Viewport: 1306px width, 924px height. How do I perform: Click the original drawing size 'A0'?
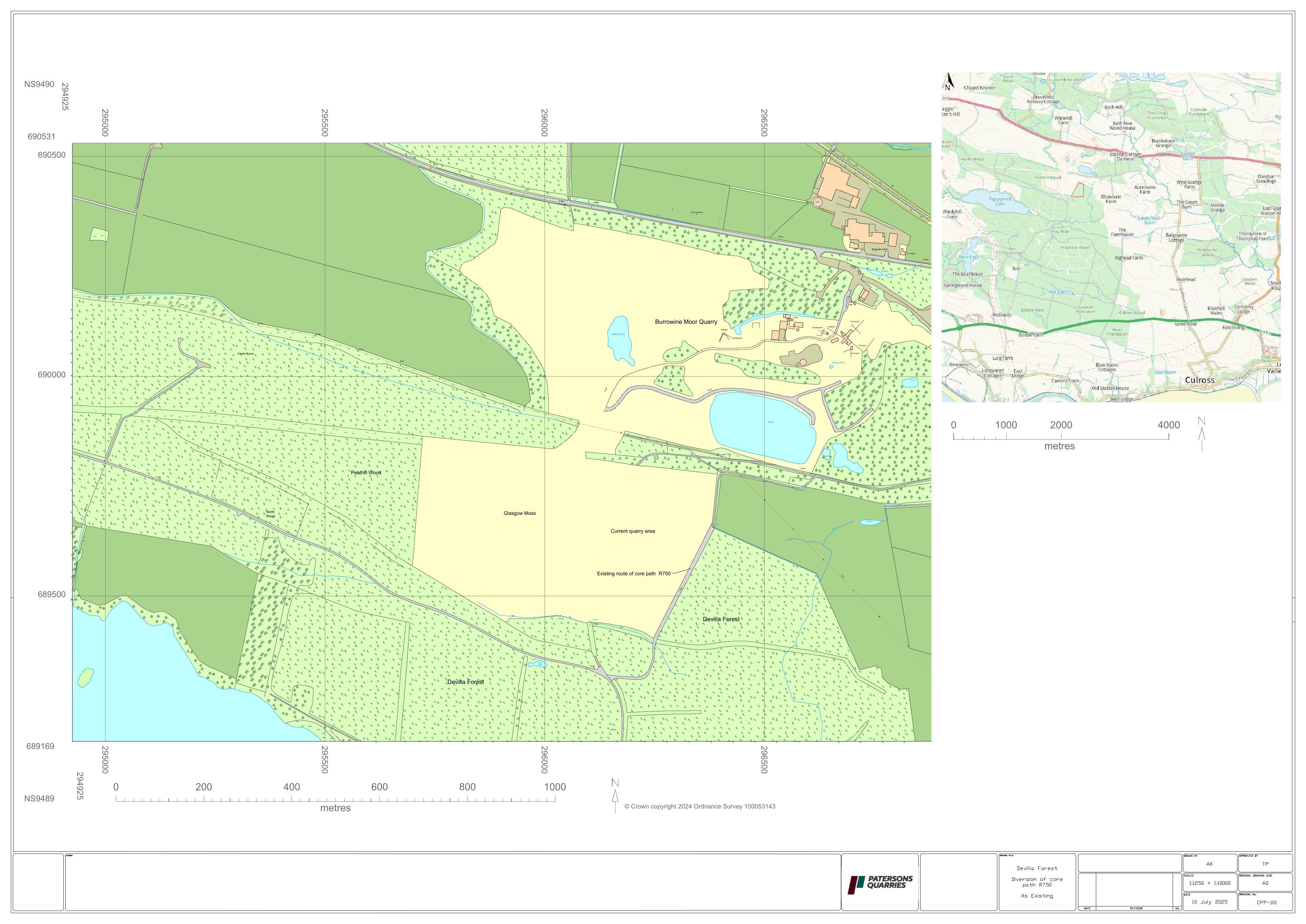(1265, 884)
